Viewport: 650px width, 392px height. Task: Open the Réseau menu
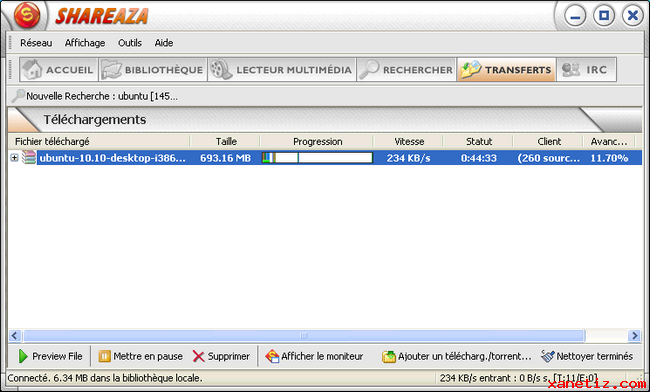click(x=36, y=43)
